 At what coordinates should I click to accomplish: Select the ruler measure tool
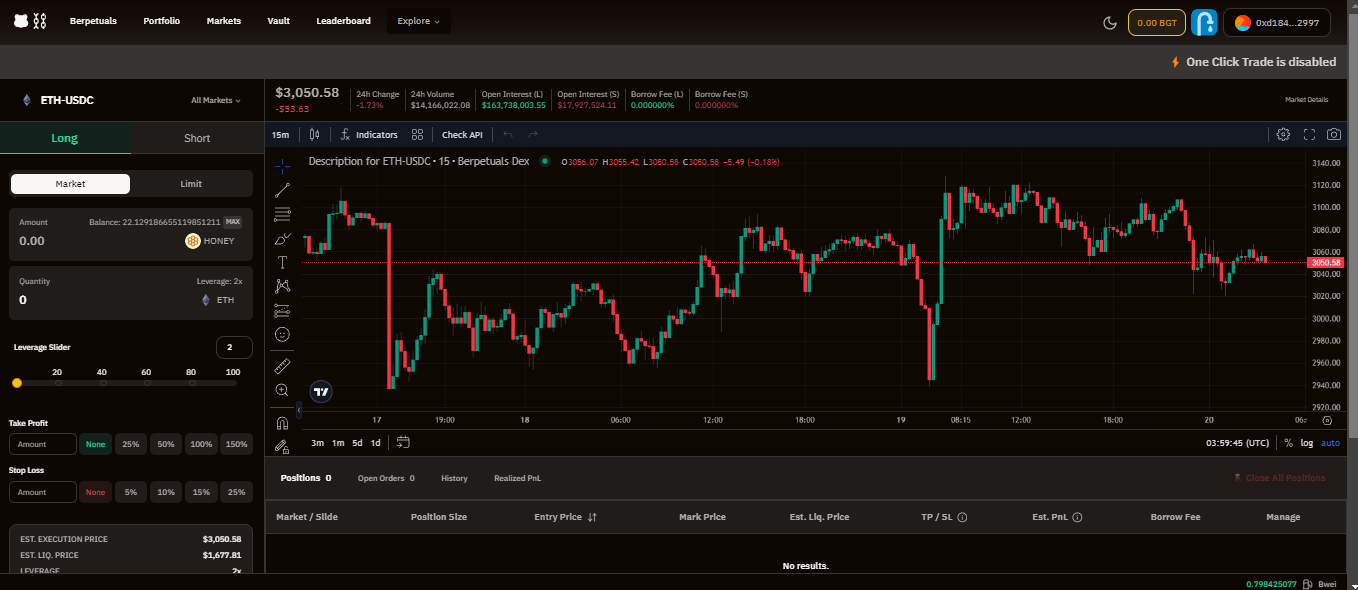click(x=282, y=365)
